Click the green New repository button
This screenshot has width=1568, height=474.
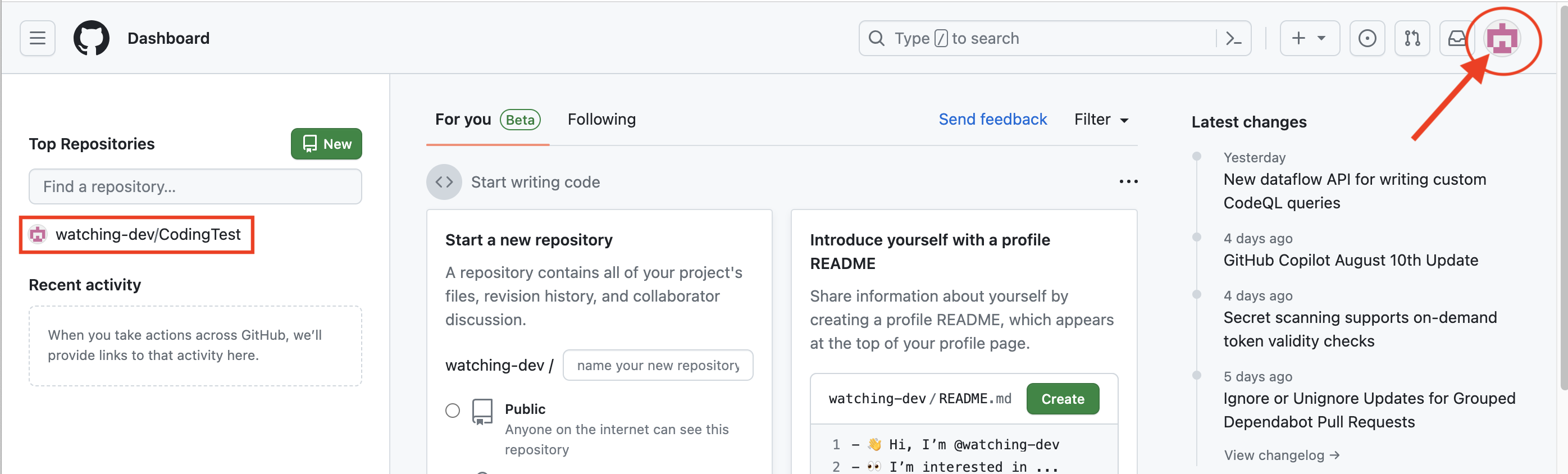click(x=326, y=144)
